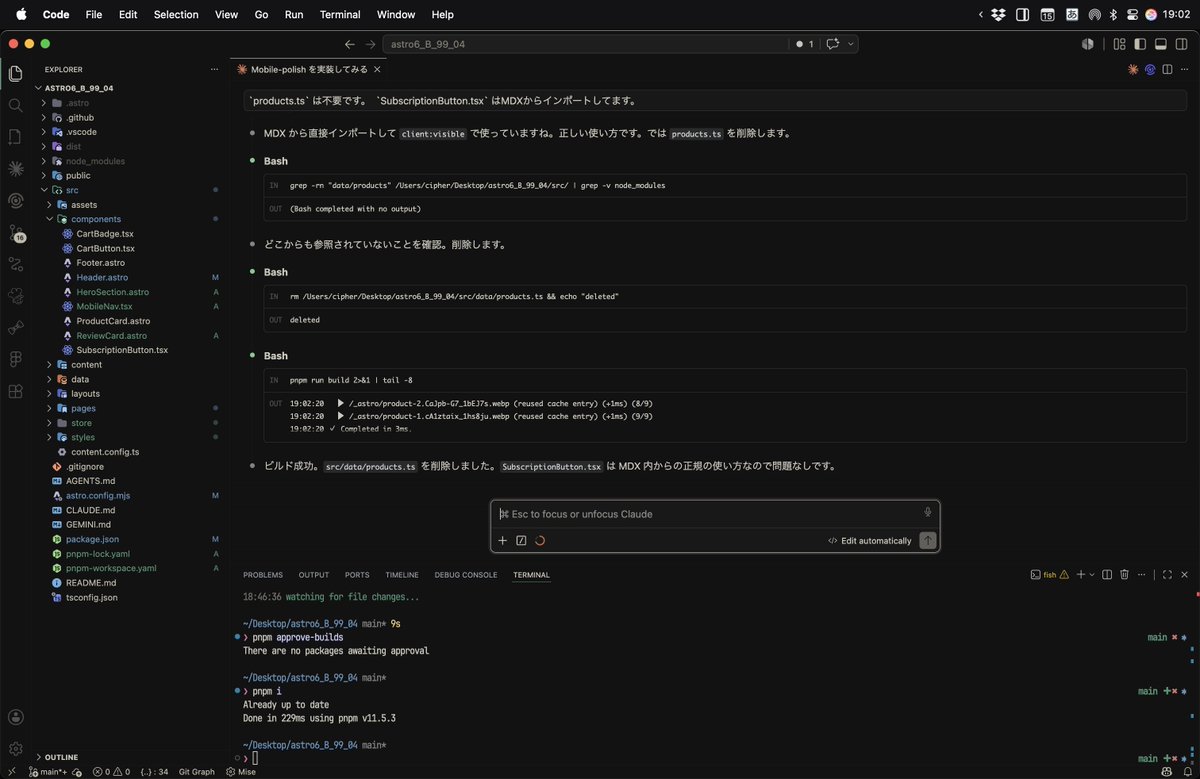Open the Accounts icon in activity bar
Screen dimensions: 1200x779
15,717
